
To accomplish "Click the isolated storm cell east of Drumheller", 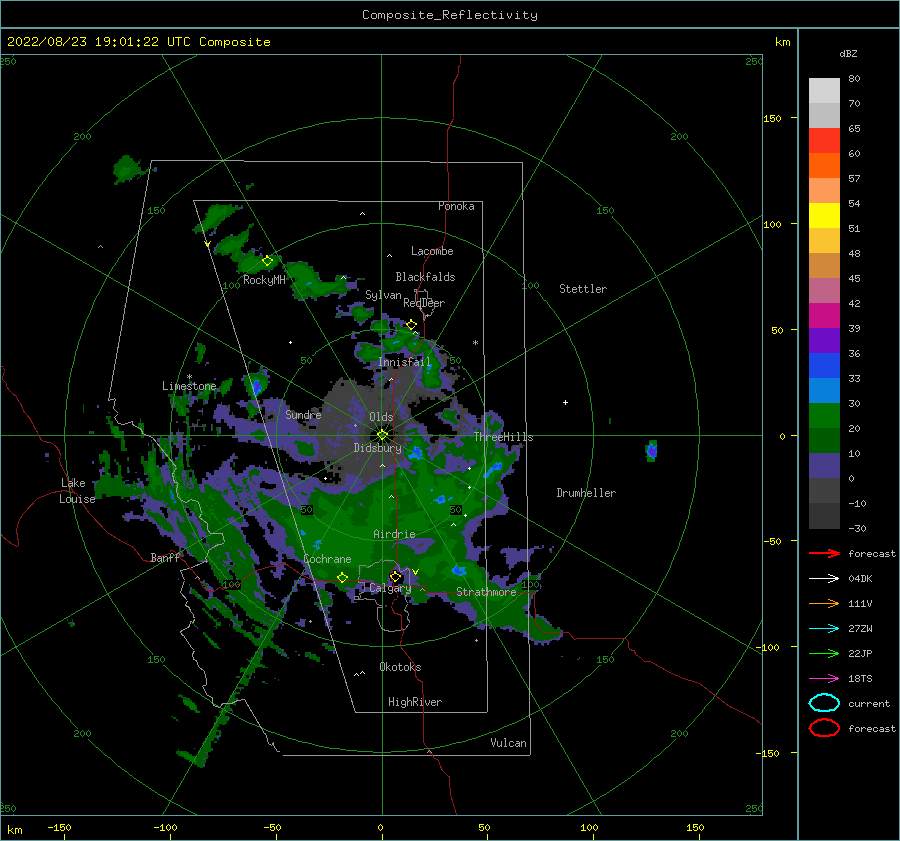I will tap(651, 451).
